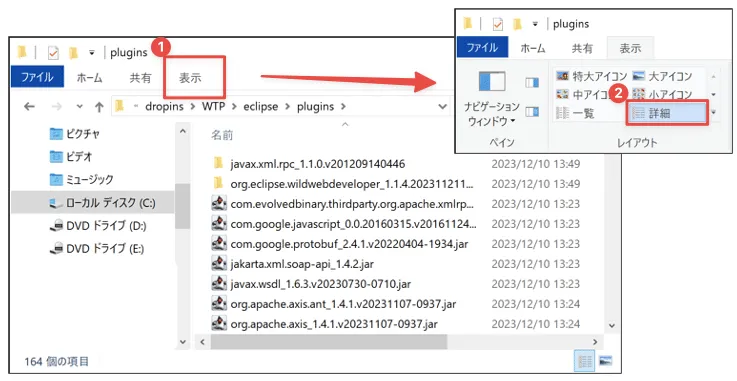
Task: Open recent locations dropdown chevron
Action: click(79, 107)
